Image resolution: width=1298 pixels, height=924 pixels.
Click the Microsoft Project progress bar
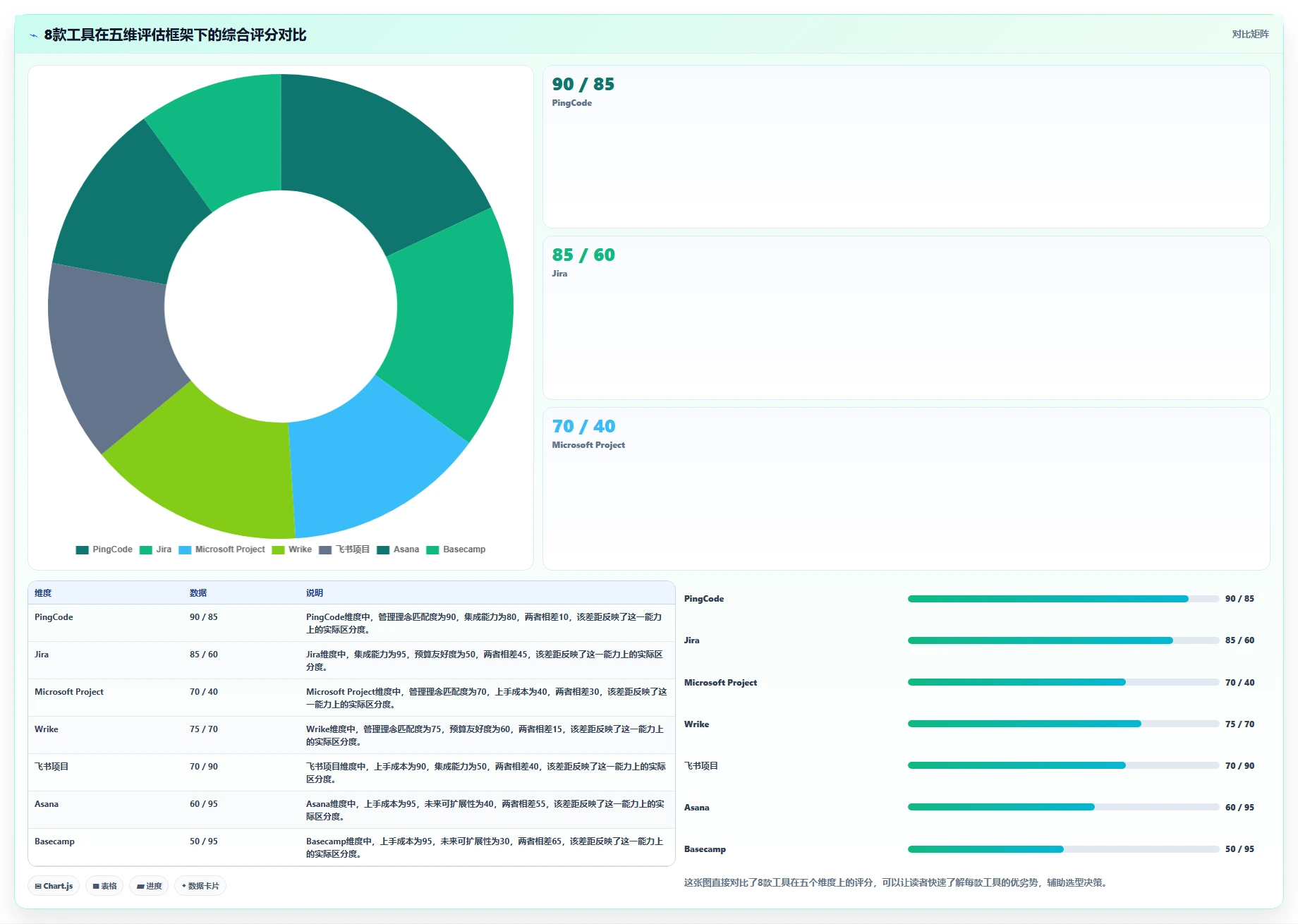(x=1063, y=682)
